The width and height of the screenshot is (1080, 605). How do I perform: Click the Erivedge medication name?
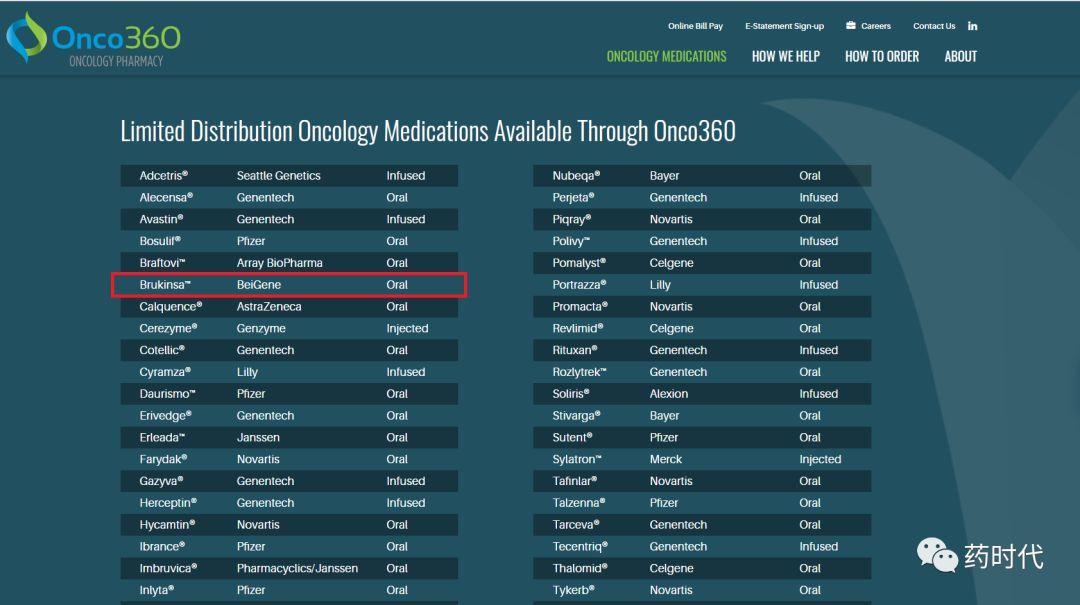[165, 416]
